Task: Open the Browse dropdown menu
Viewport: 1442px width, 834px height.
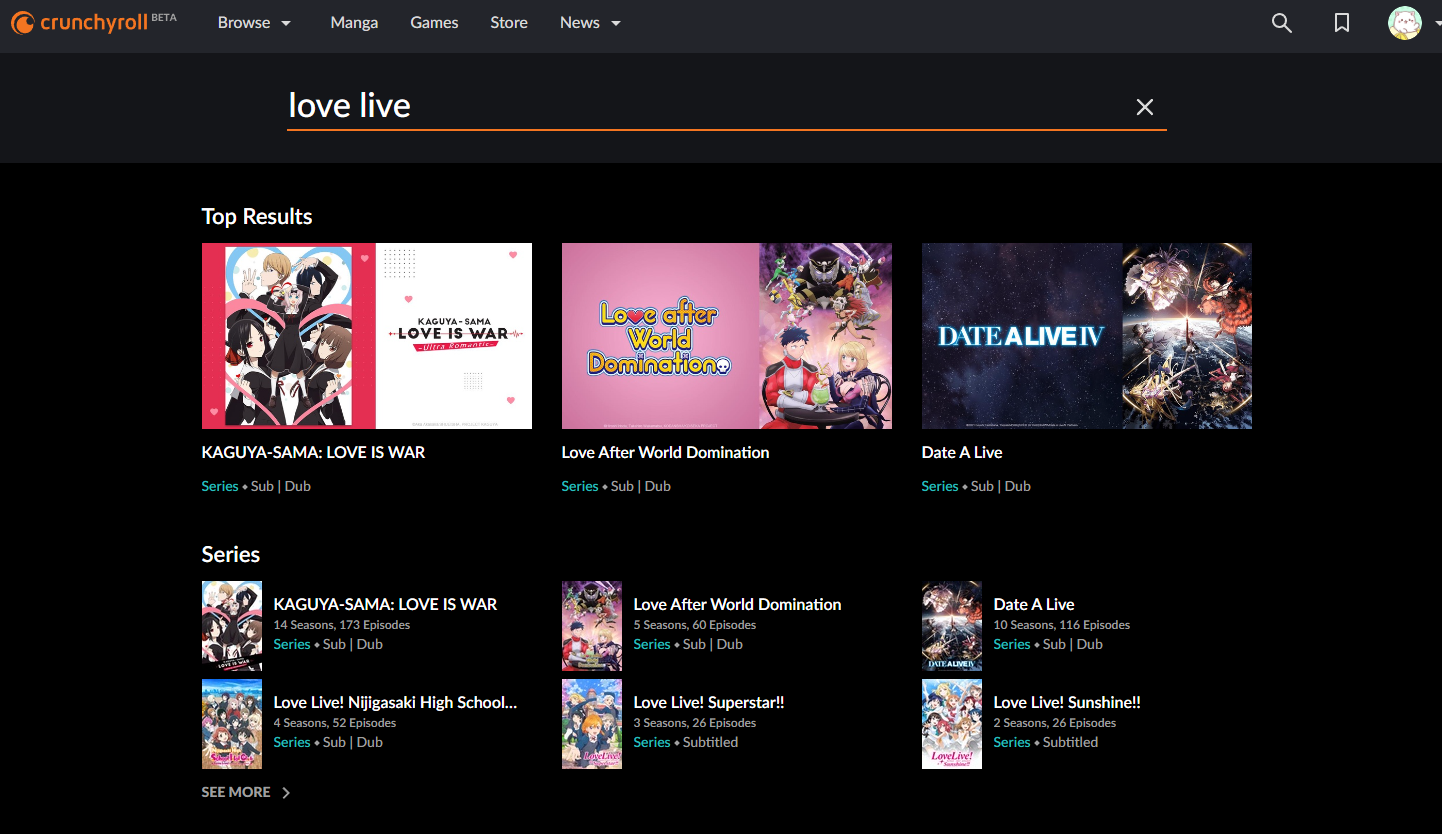Action: click(254, 22)
